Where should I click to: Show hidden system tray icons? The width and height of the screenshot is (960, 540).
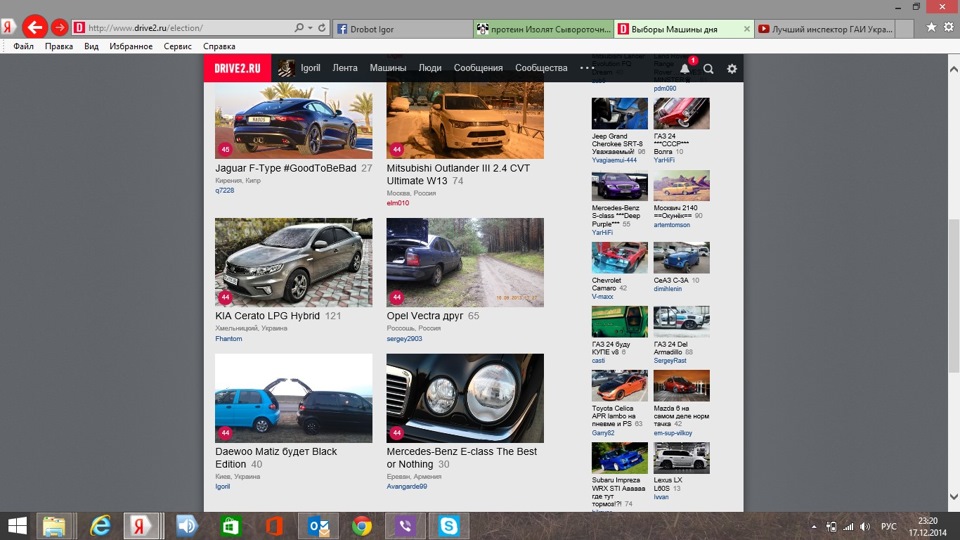(814, 527)
